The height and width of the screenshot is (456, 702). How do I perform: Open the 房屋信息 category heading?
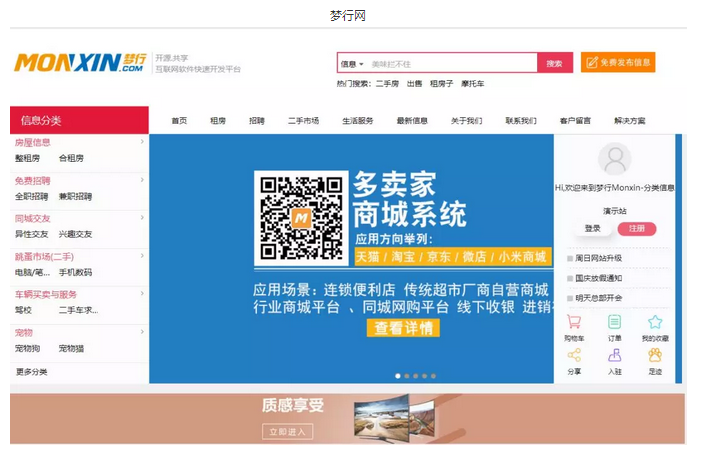(x=33, y=143)
